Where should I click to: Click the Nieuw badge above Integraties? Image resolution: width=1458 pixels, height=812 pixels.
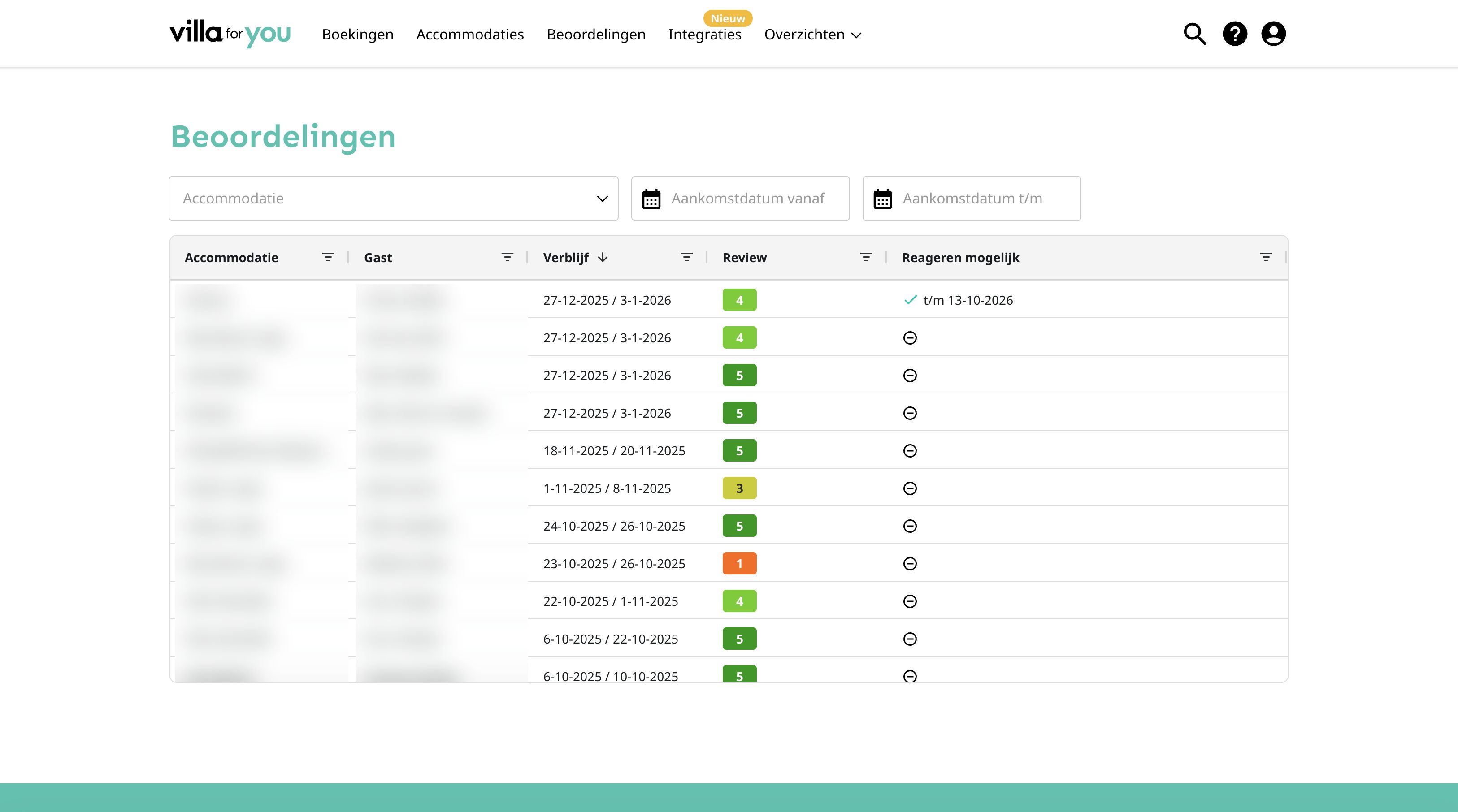(728, 19)
